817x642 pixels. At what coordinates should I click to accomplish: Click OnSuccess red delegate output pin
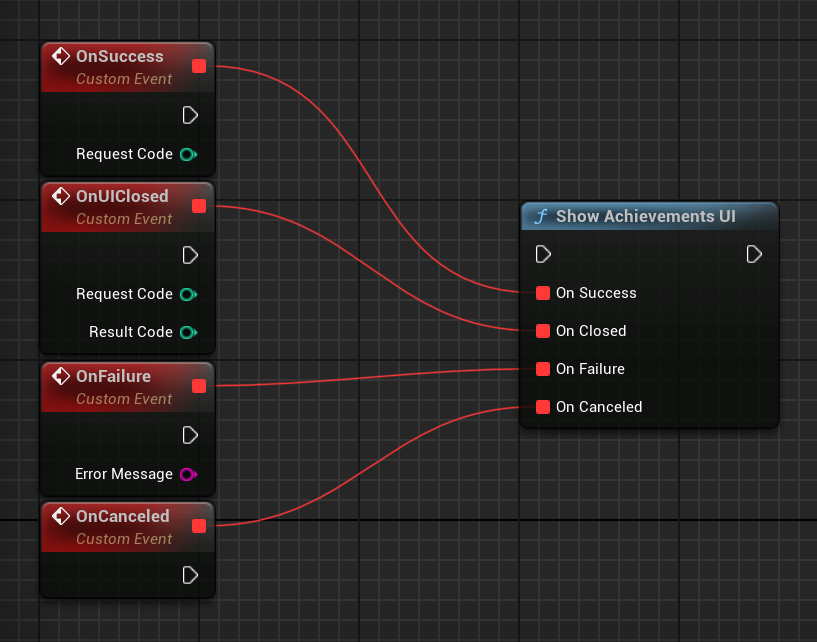[199, 66]
